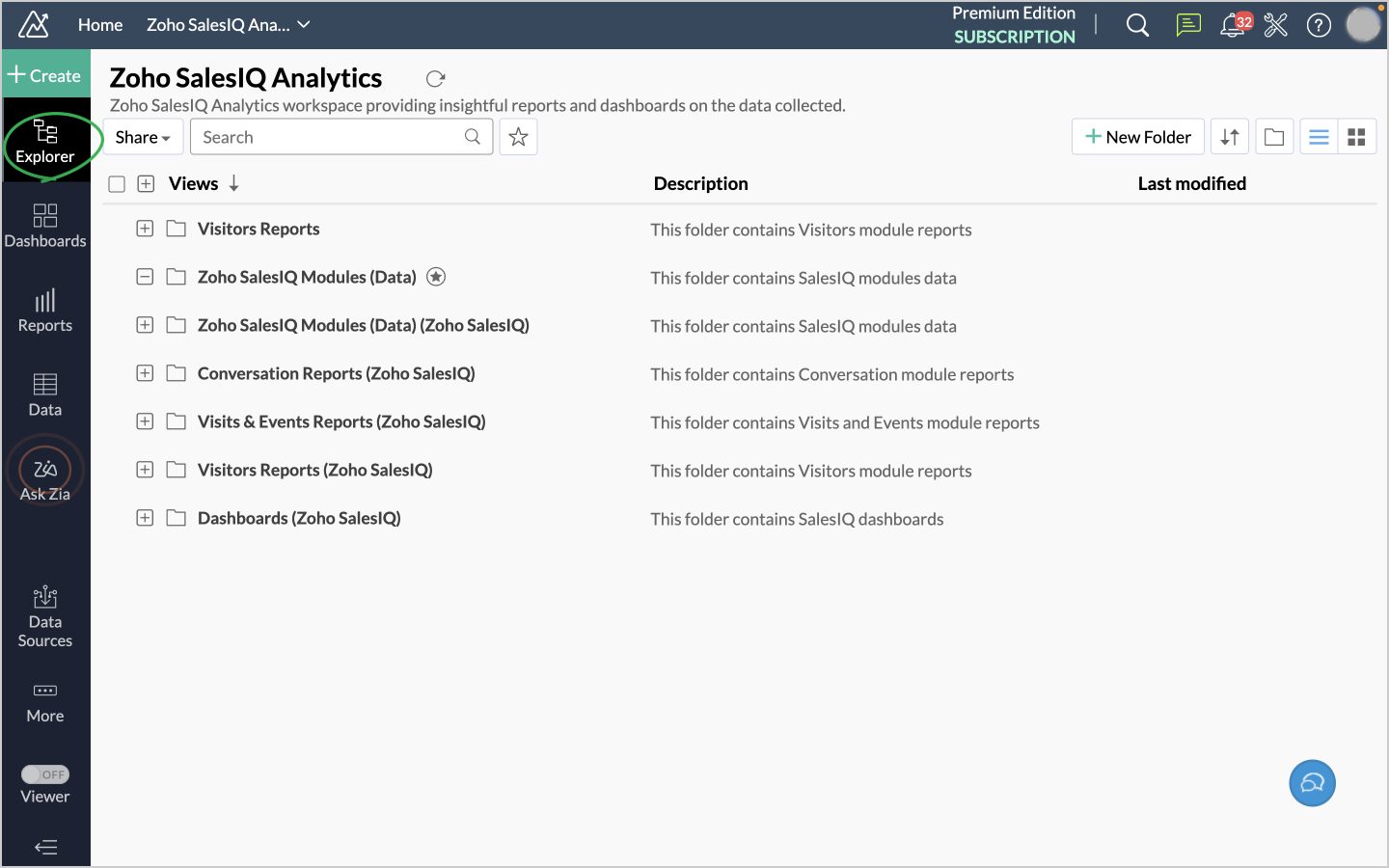The width and height of the screenshot is (1389, 868).
Task: Click the folder icon of Visitors Reports
Action: [176, 229]
